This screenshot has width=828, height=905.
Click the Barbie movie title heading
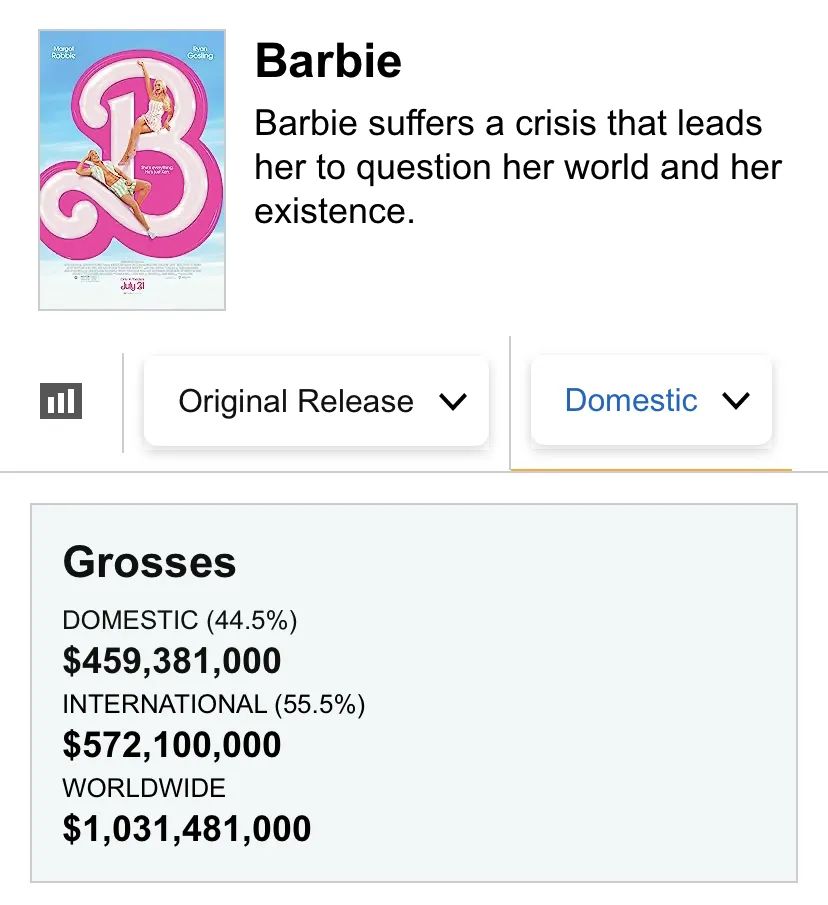(x=328, y=61)
